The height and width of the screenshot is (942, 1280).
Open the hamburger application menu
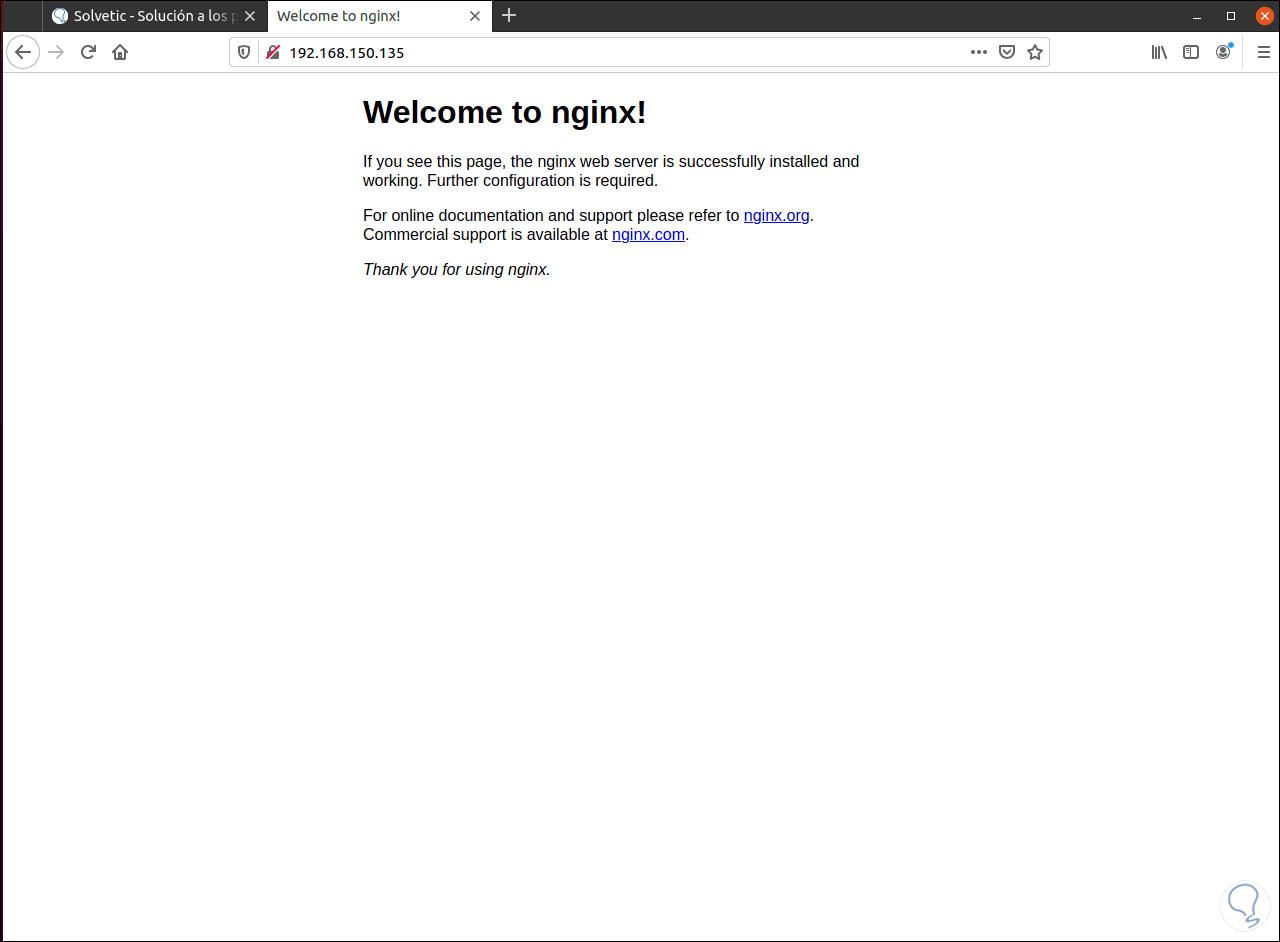click(x=1263, y=52)
